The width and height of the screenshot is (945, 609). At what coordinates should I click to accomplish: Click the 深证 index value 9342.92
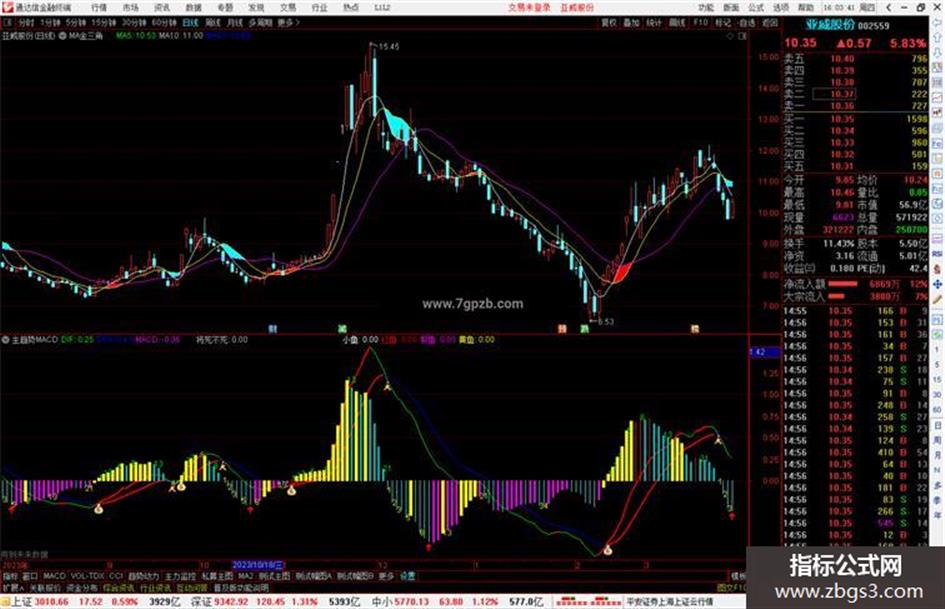[x=232, y=602]
